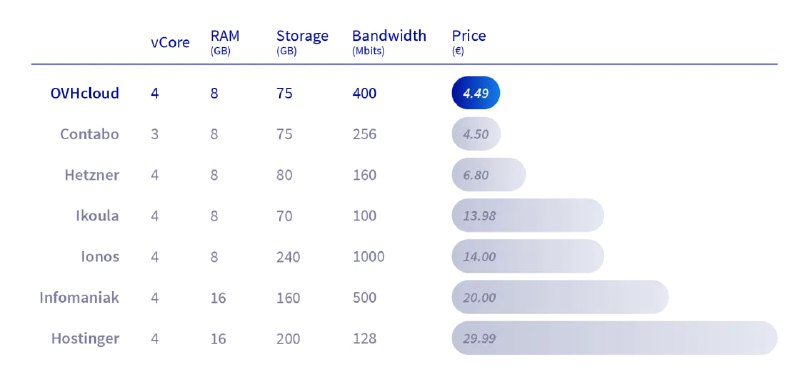This screenshot has width=800, height=387.
Task: Select the OVHcloud provider name
Action: [x=85, y=93]
